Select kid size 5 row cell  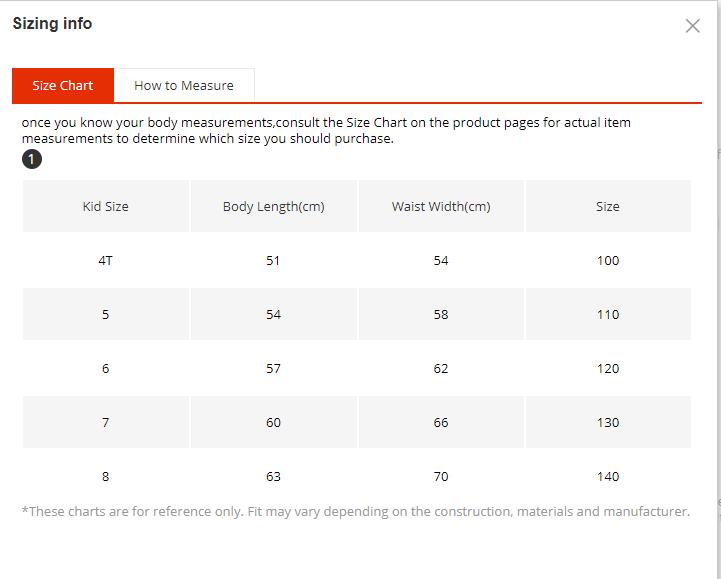pos(105,314)
